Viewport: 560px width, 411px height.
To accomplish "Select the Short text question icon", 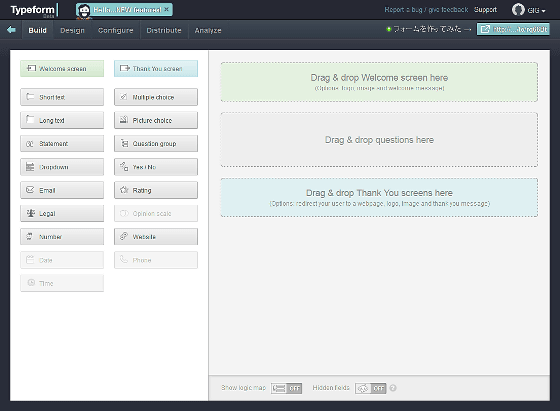I will (30, 97).
